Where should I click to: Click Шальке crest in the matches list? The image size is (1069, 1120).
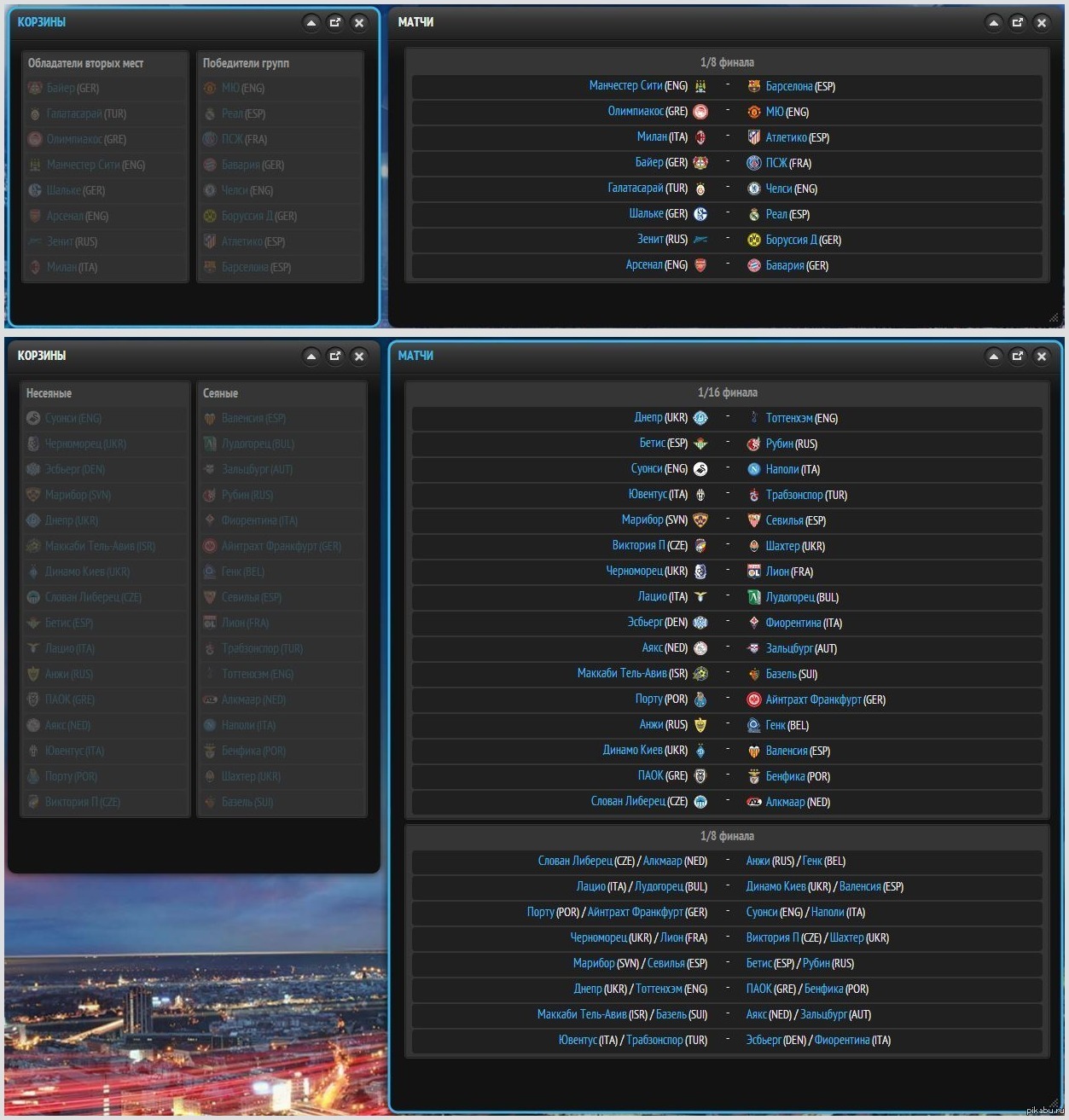700,214
